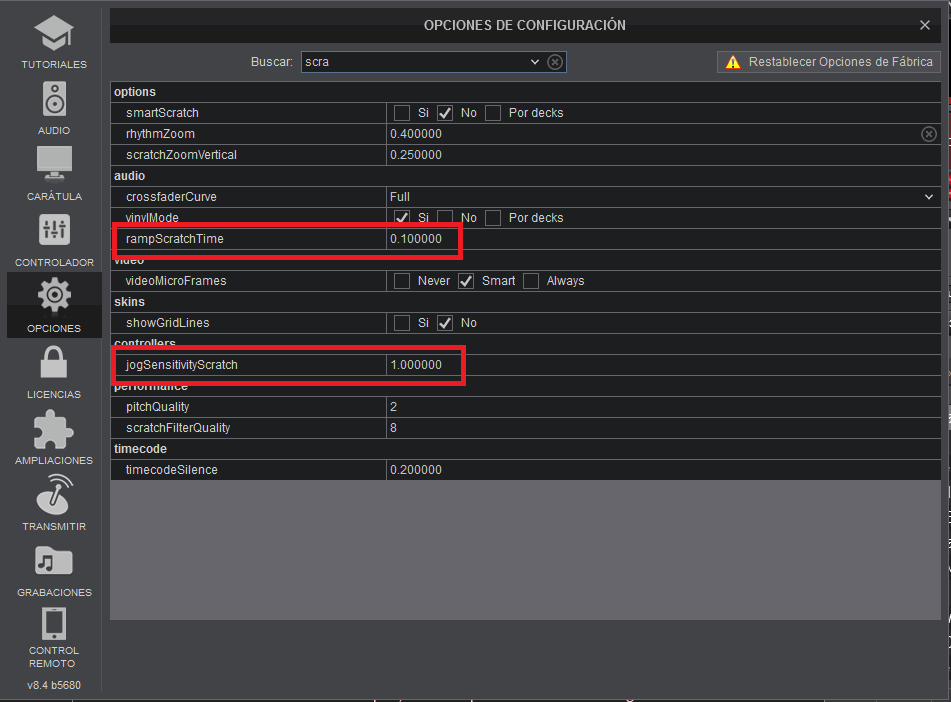Toggle vinylMode Si checkbox
951x702 pixels.
[402, 218]
